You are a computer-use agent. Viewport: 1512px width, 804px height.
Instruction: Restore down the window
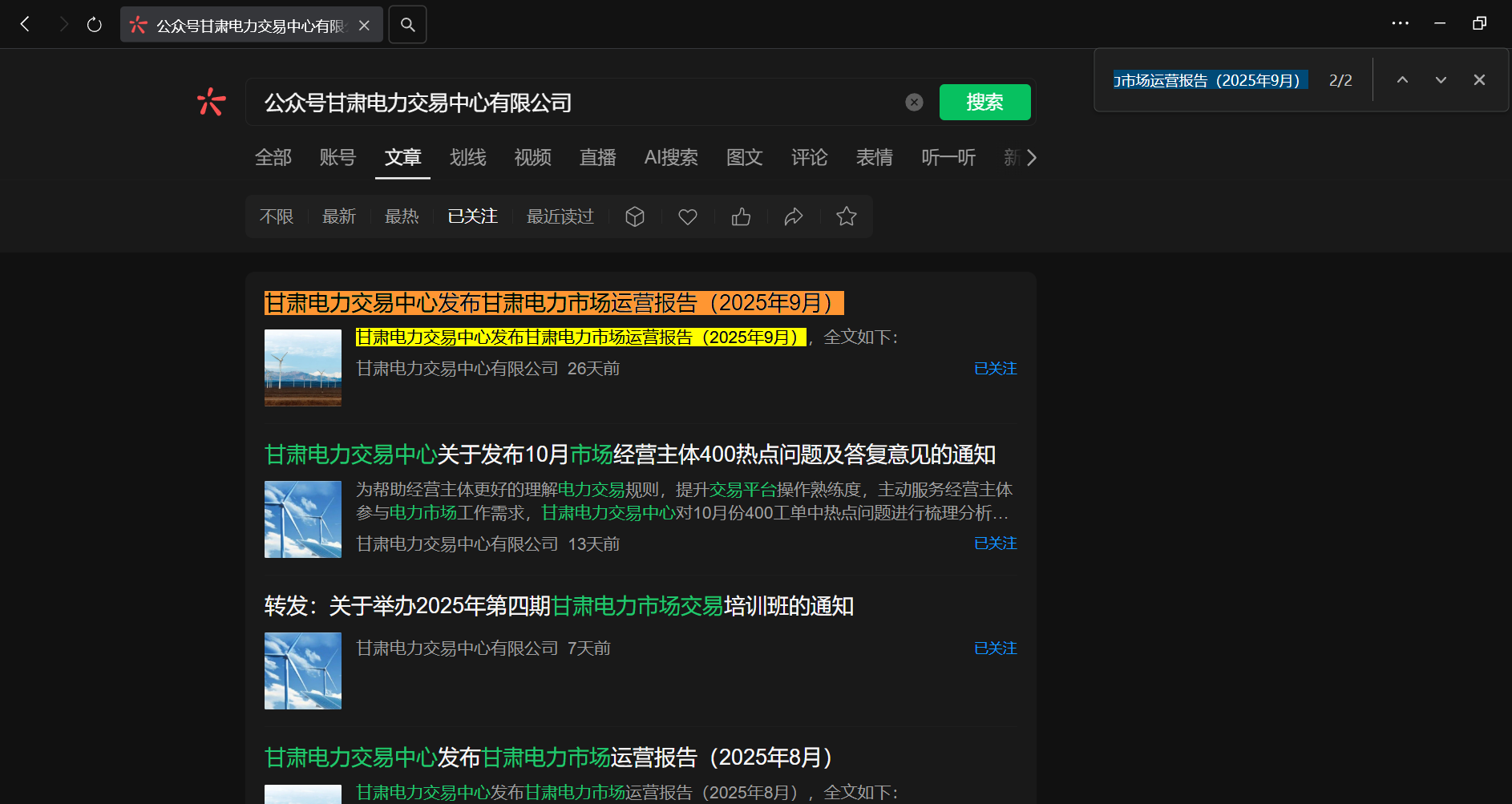point(1479,23)
